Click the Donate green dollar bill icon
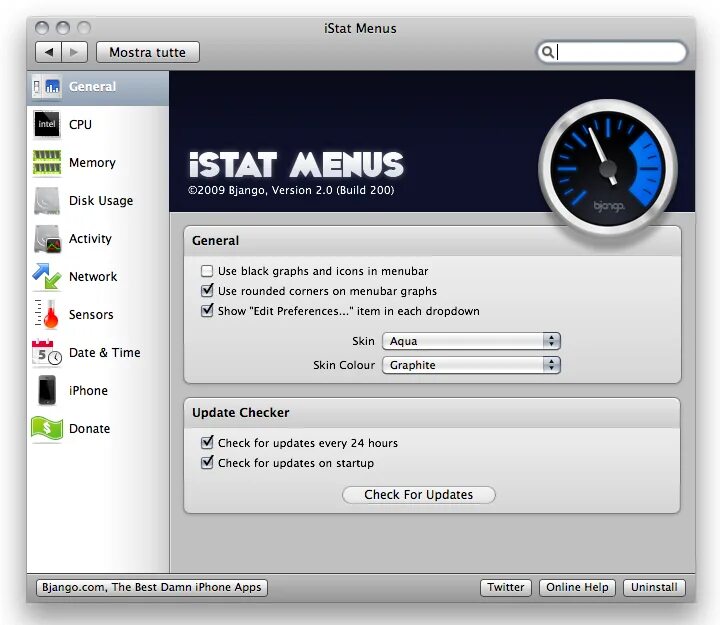This screenshot has height=625, width=720. coord(47,428)
